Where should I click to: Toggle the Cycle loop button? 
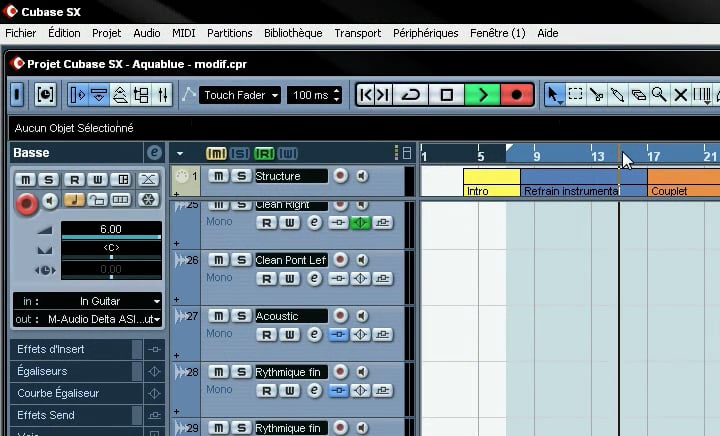click(x=411, y=95)
